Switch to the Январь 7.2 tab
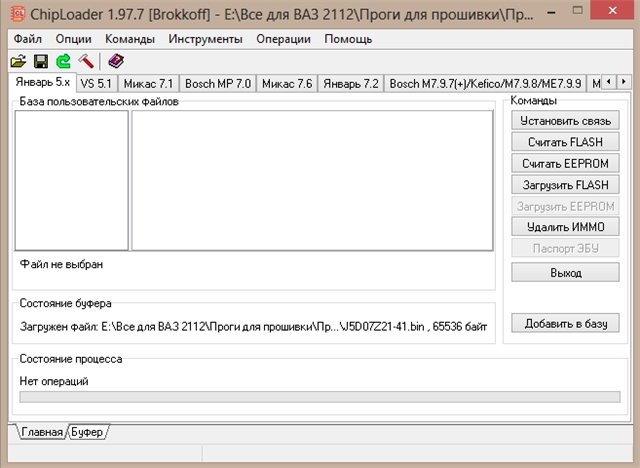 (351, 84)
